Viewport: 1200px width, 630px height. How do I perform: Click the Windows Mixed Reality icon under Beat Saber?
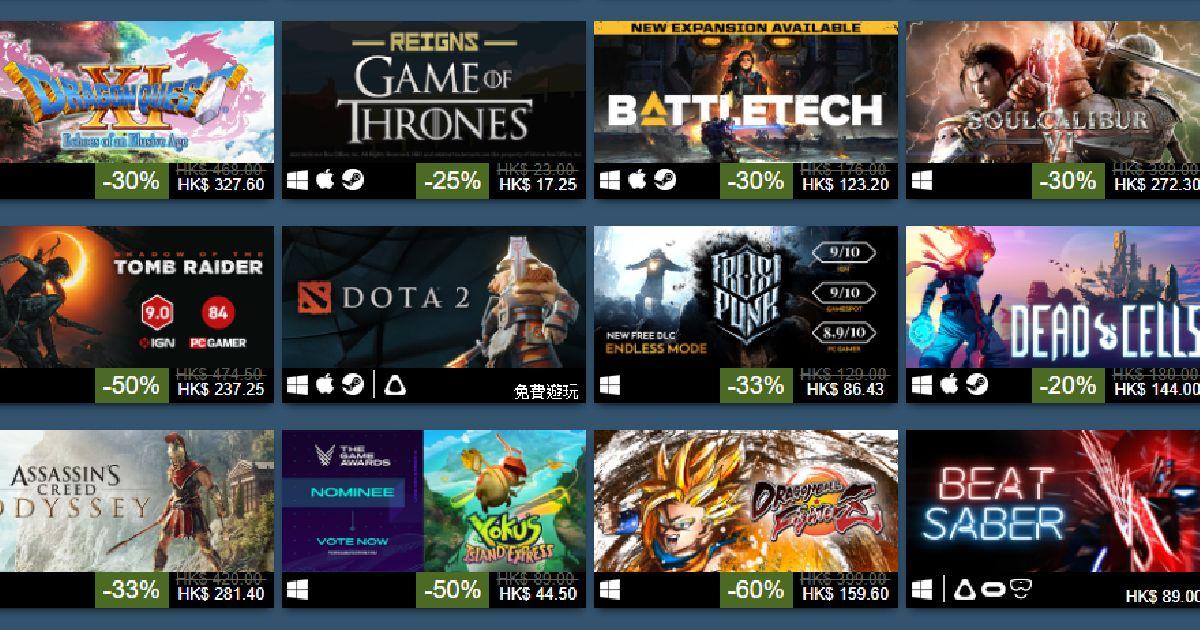(1021, 589)
